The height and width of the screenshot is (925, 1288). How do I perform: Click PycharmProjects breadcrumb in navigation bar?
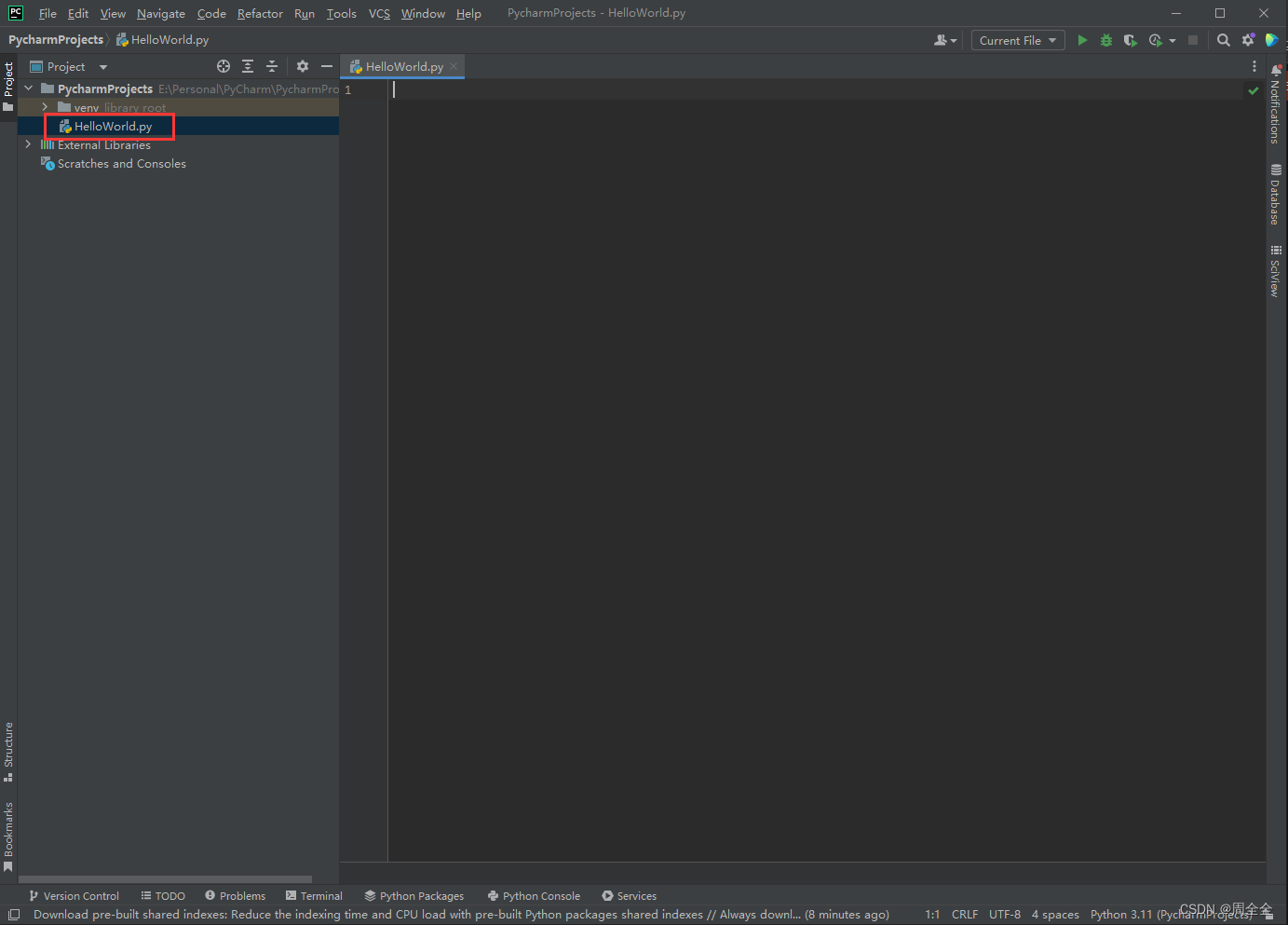tap(56, 39)
